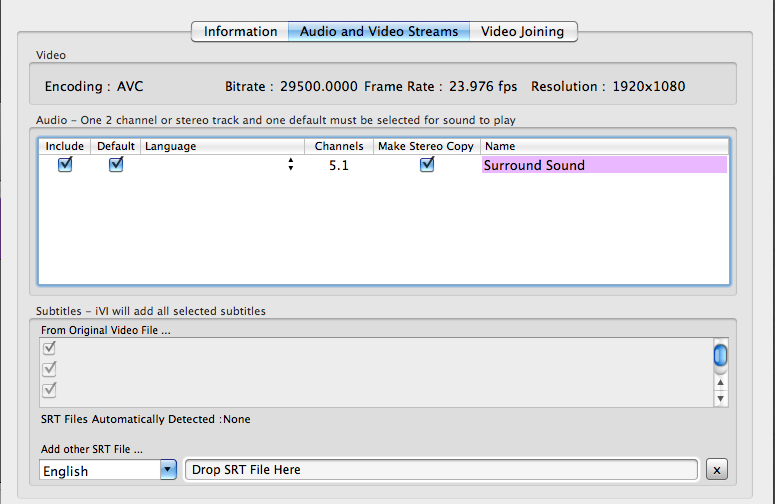Click the subtitle list scroll up arrow
The width and height of the screenshot is (775, 504).
point(720,382)
